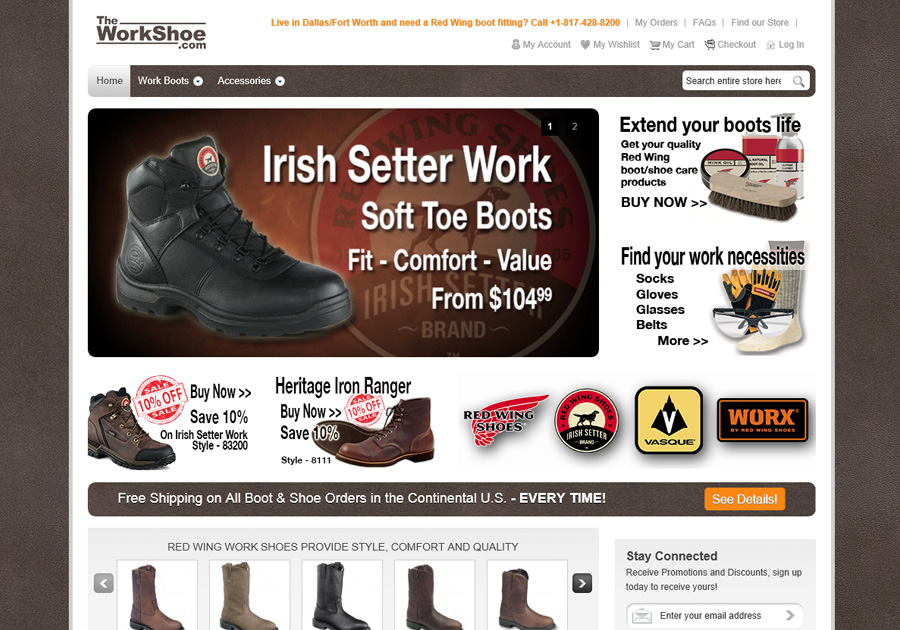Click the search magnifier icon
The image size is (900, 630).
[798, 81]
